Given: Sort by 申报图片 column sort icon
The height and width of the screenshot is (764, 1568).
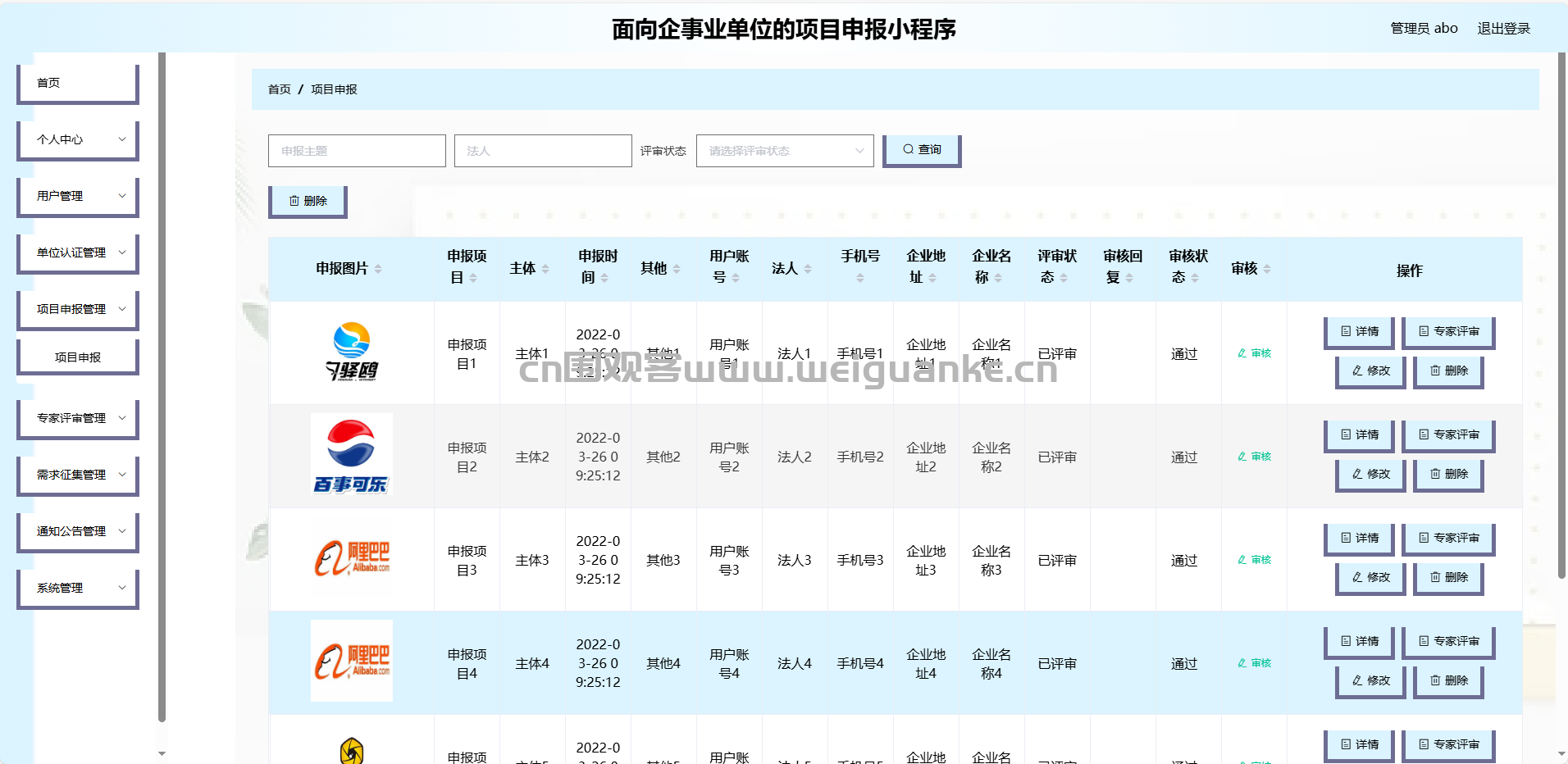Looking at the screenshot, I should click(378, 269).
